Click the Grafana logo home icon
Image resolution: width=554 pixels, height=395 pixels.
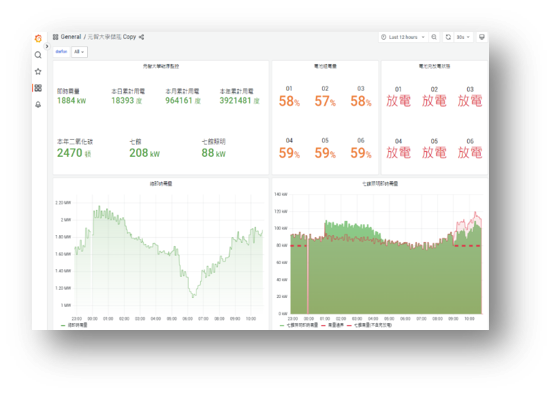(x=38, y=38)
